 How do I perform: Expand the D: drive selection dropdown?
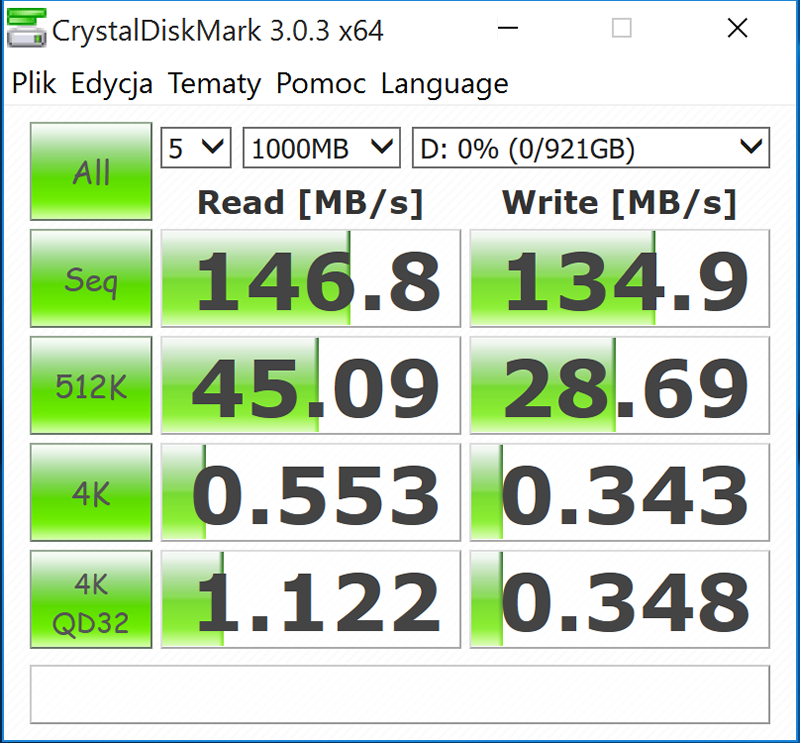coord(591,147)
